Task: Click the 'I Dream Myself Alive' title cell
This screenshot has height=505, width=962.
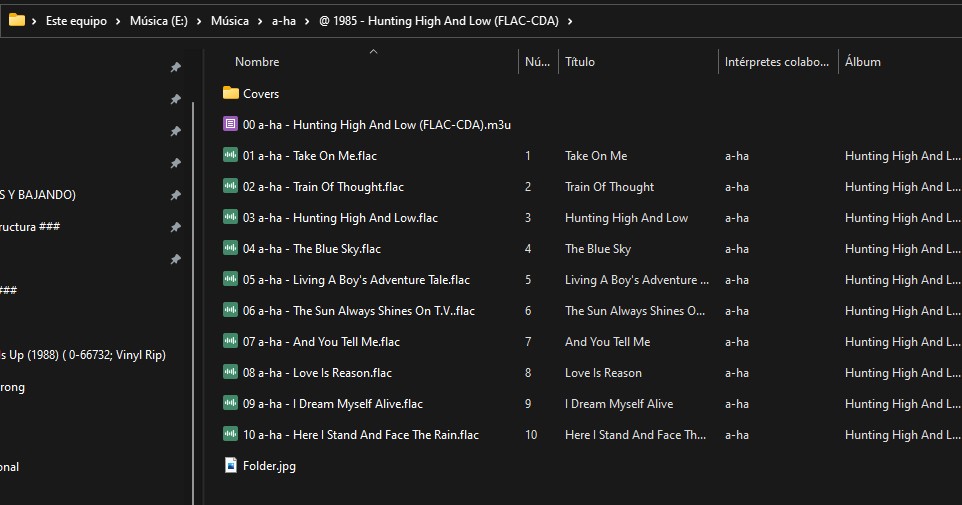Action: tap(619, 404)
